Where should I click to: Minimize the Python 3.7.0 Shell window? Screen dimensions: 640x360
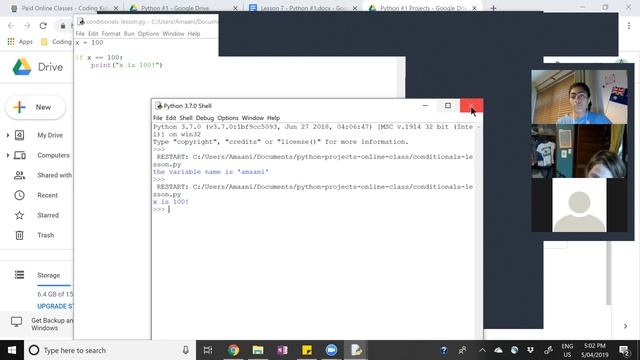coord(425,106)
